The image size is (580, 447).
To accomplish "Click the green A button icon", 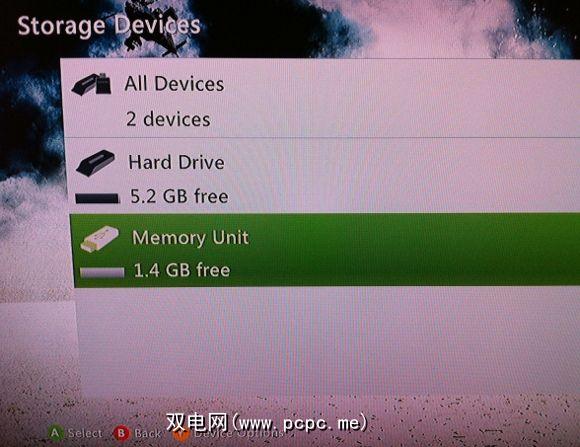I will tap(55, 433).
